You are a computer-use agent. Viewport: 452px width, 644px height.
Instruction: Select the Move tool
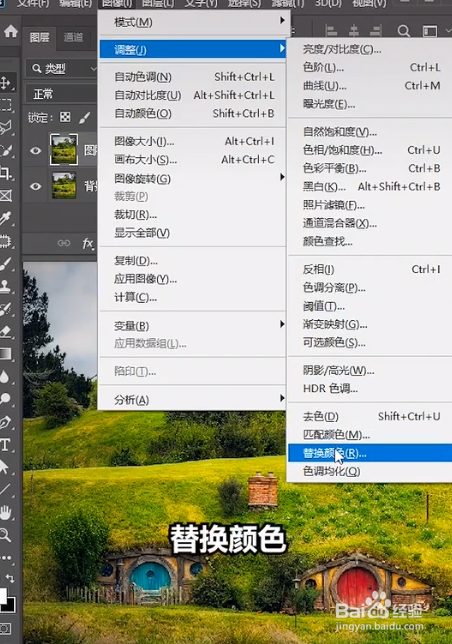tap(6, 83)
